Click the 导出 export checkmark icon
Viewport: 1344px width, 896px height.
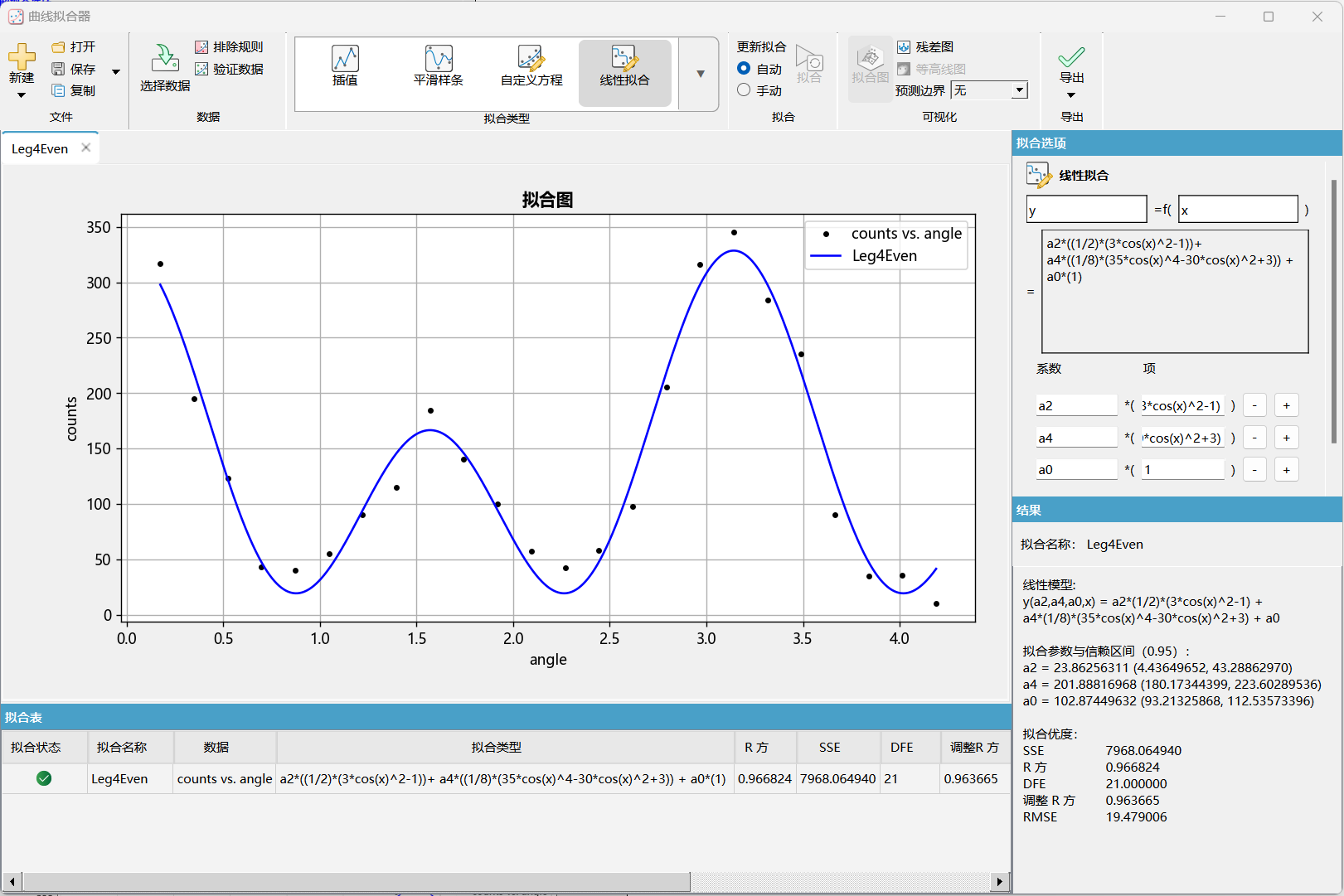[1071, 57]
